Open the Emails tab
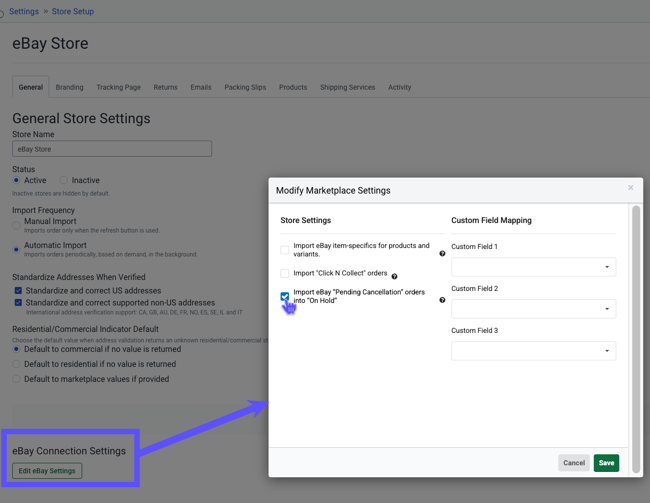The image size is (650, 503). tap(201, 87)
